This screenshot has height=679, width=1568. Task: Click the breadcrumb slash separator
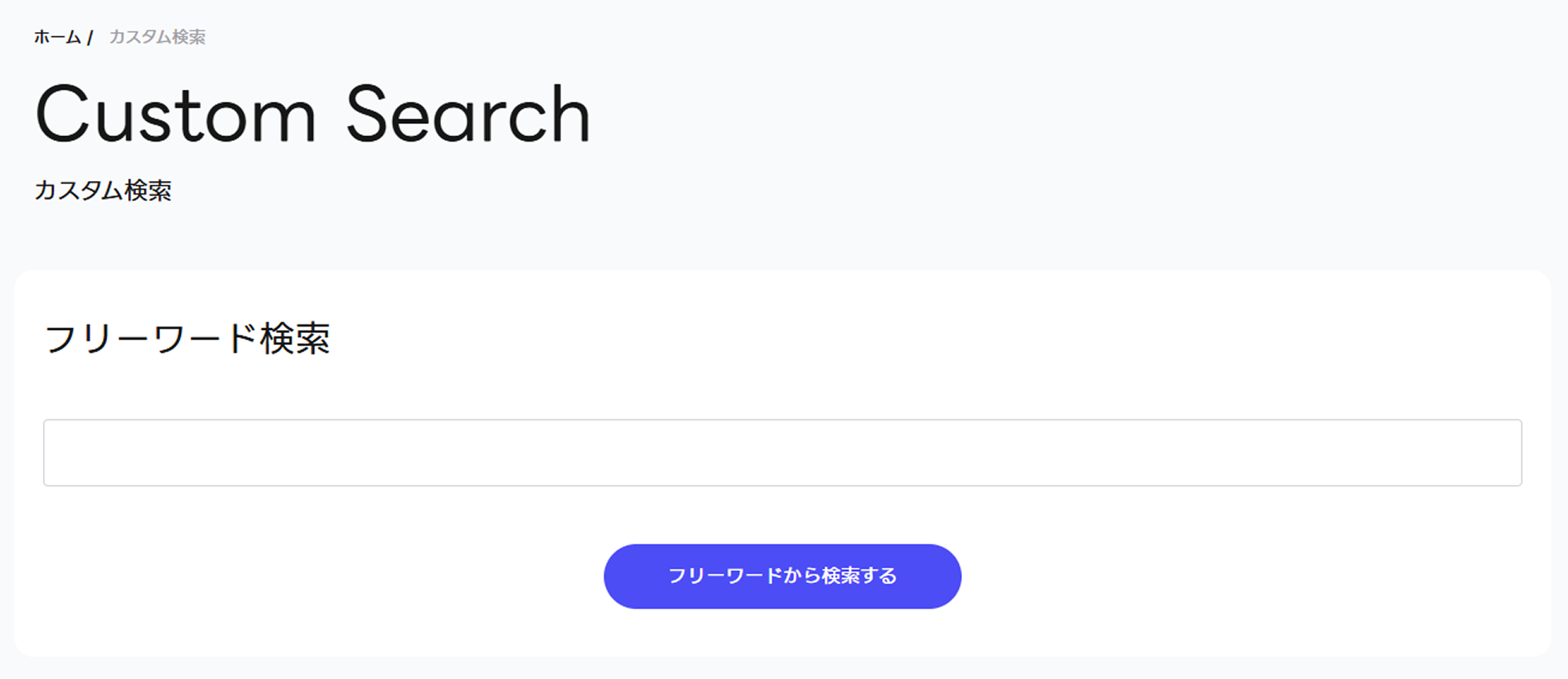point(90,37)
